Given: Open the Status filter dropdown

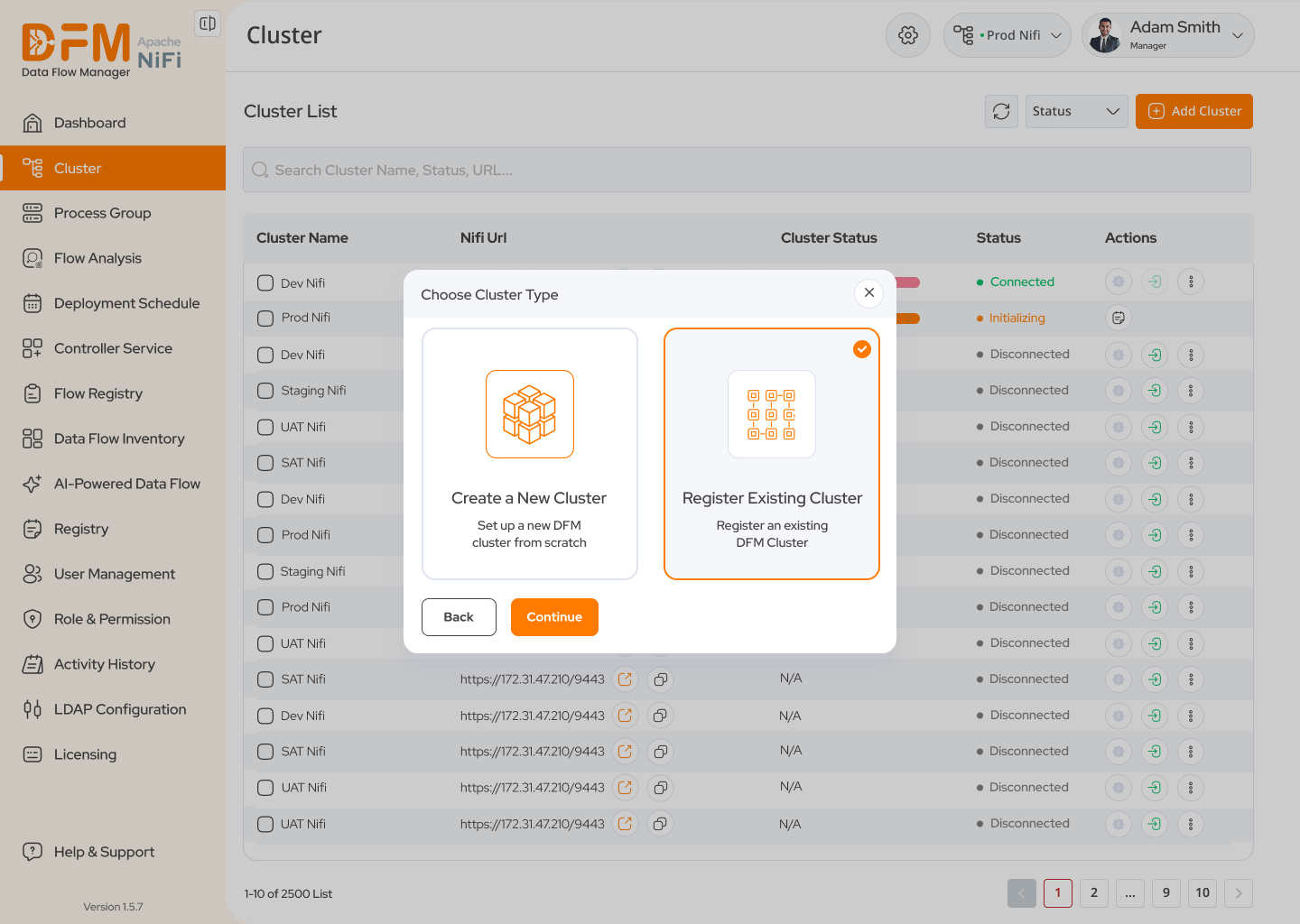Looking at the screenshot, I should [x=1077, y=111].
